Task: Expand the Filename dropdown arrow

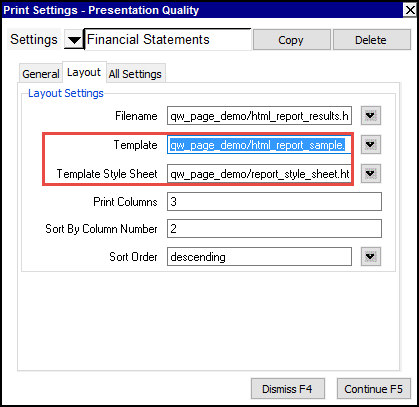Action: tap(371, 116)
